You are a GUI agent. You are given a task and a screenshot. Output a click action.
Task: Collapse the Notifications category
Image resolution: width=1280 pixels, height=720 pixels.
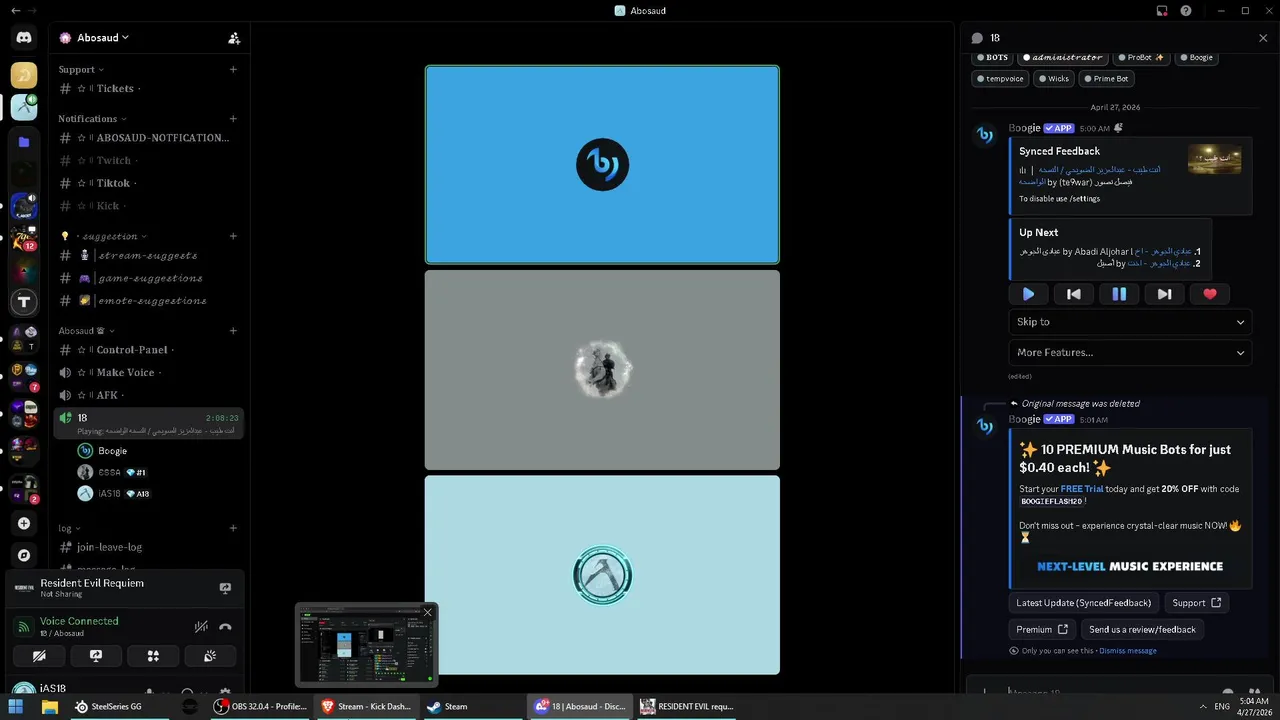coord(92,119)
